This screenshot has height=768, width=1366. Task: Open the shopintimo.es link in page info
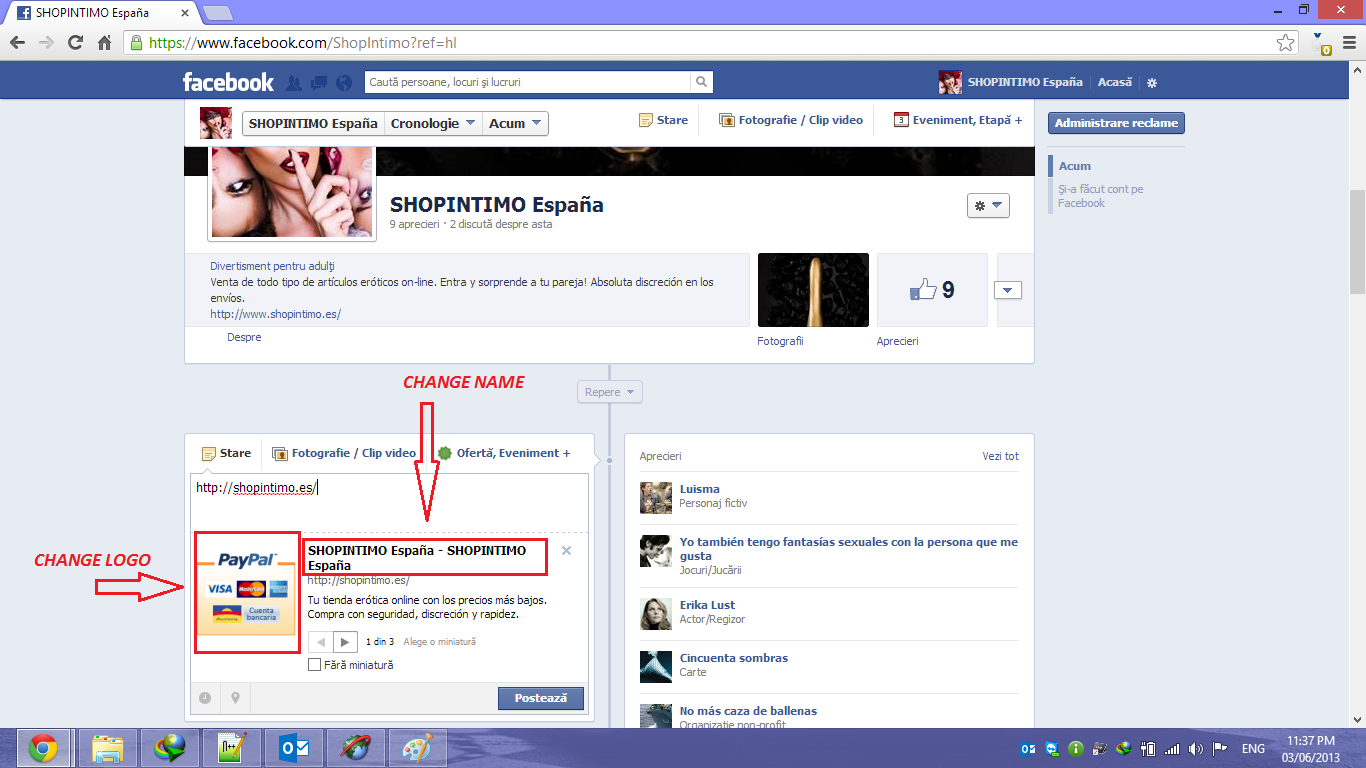point(275,314)
